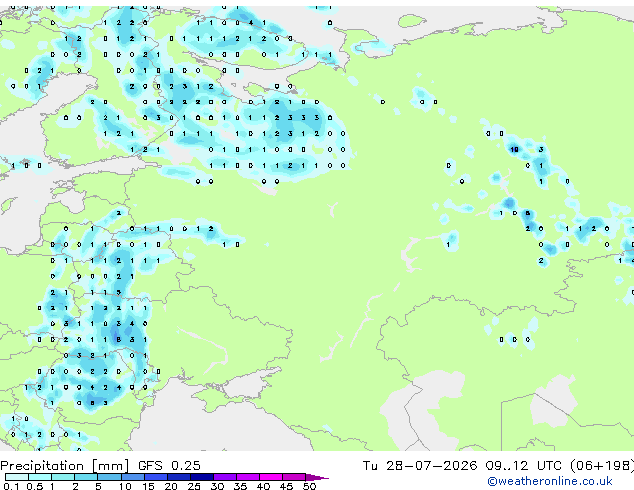634x490 pixels.
Task: Click the "40" legend scale label
Action: 263,486
